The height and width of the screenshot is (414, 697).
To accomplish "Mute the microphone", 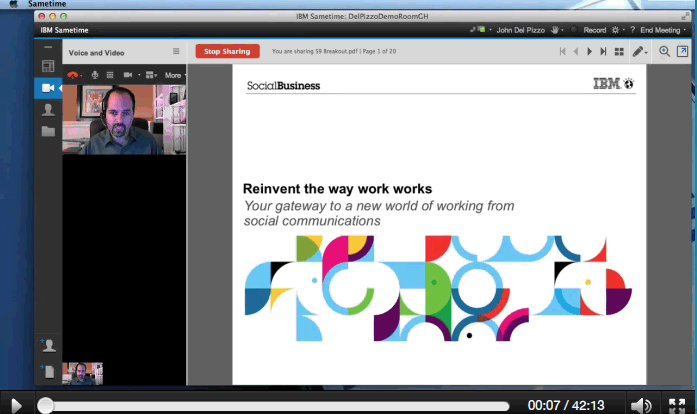I will click(95, 75).
